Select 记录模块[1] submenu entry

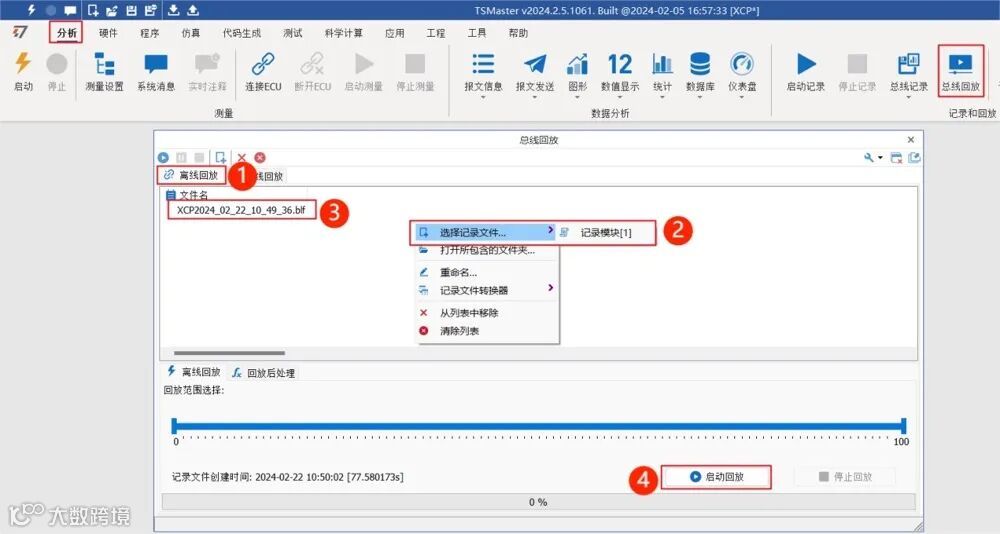606,233
